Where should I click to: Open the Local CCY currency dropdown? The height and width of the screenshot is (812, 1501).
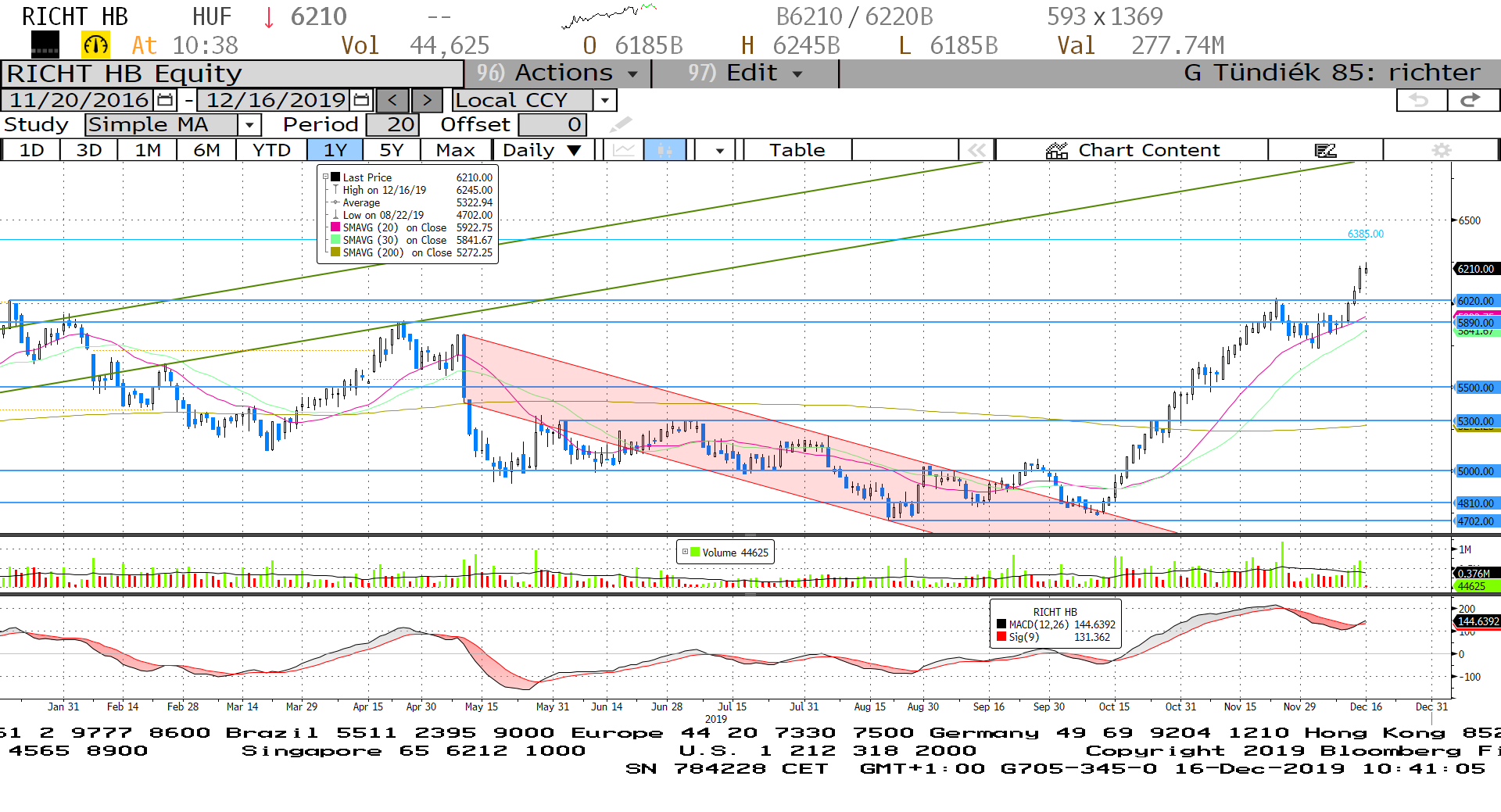[604, 100]
